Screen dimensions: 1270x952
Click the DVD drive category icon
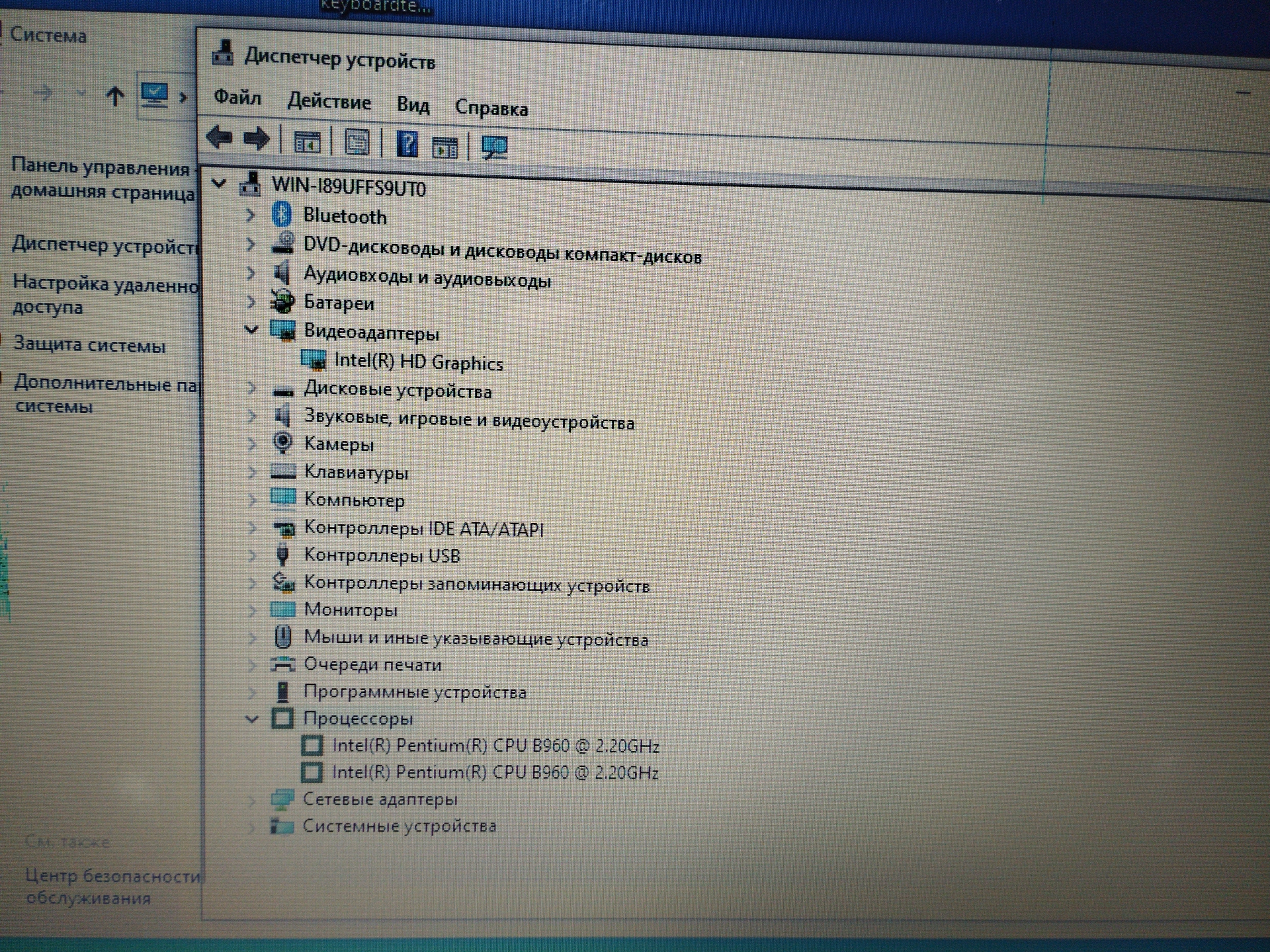coord(283,243)
